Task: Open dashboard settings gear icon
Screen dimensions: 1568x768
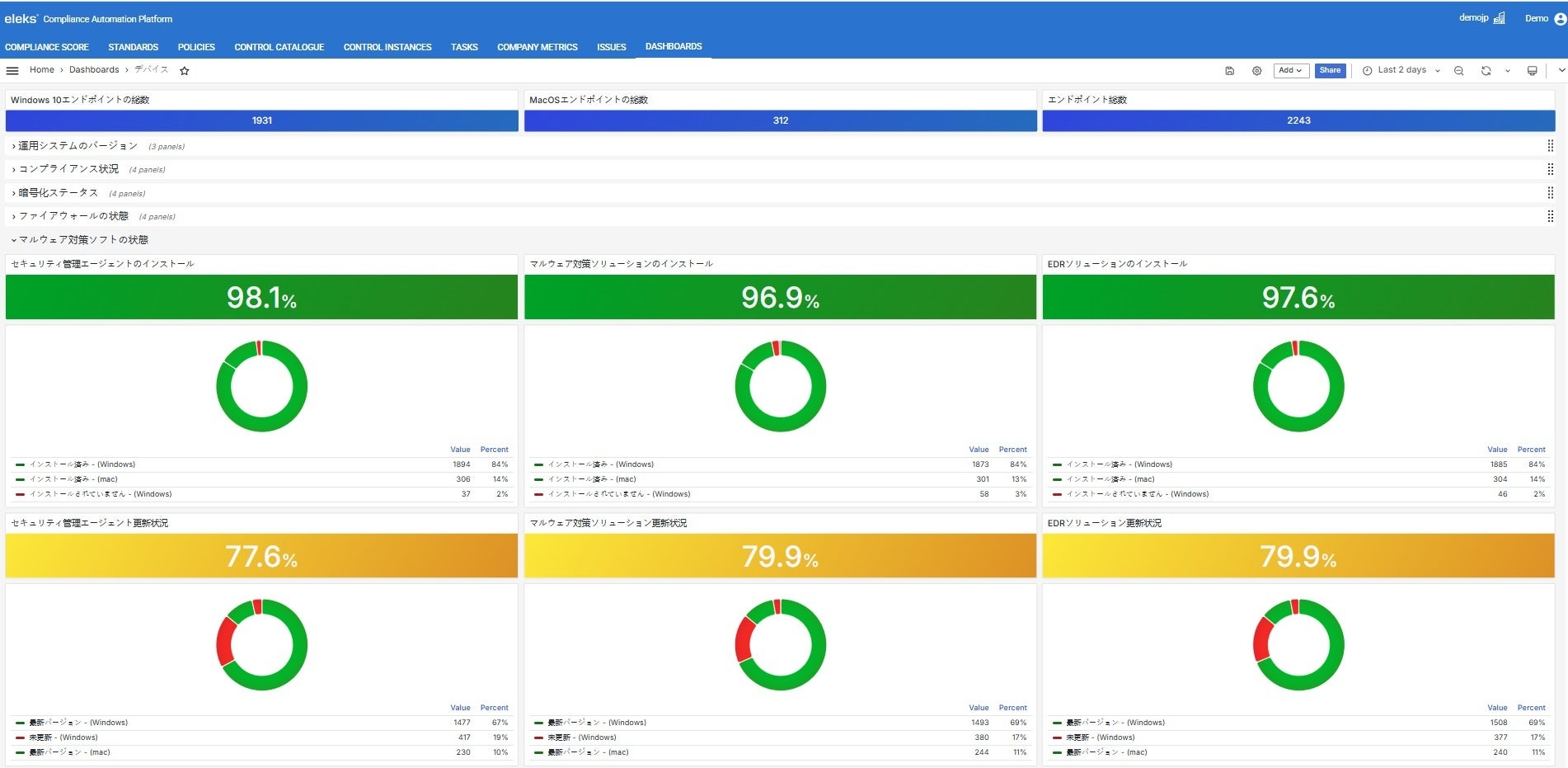Action: [x=1256, y=71]
